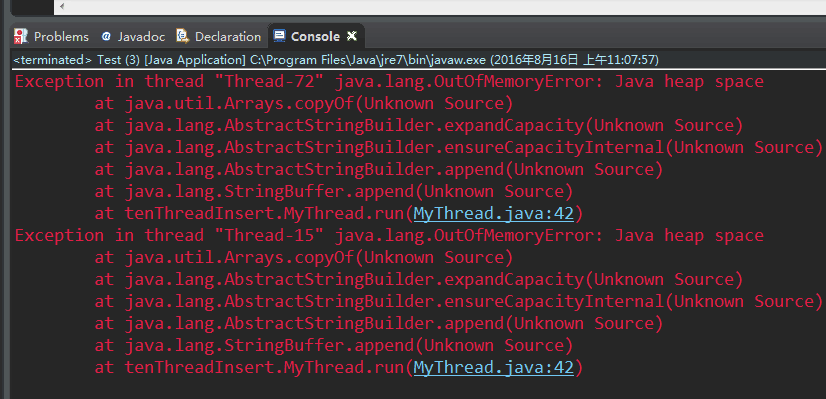This screenshot has width=826, height=399.
Task: Click expandCapacity line in Thread-15 trace
Action: [419, 280]
